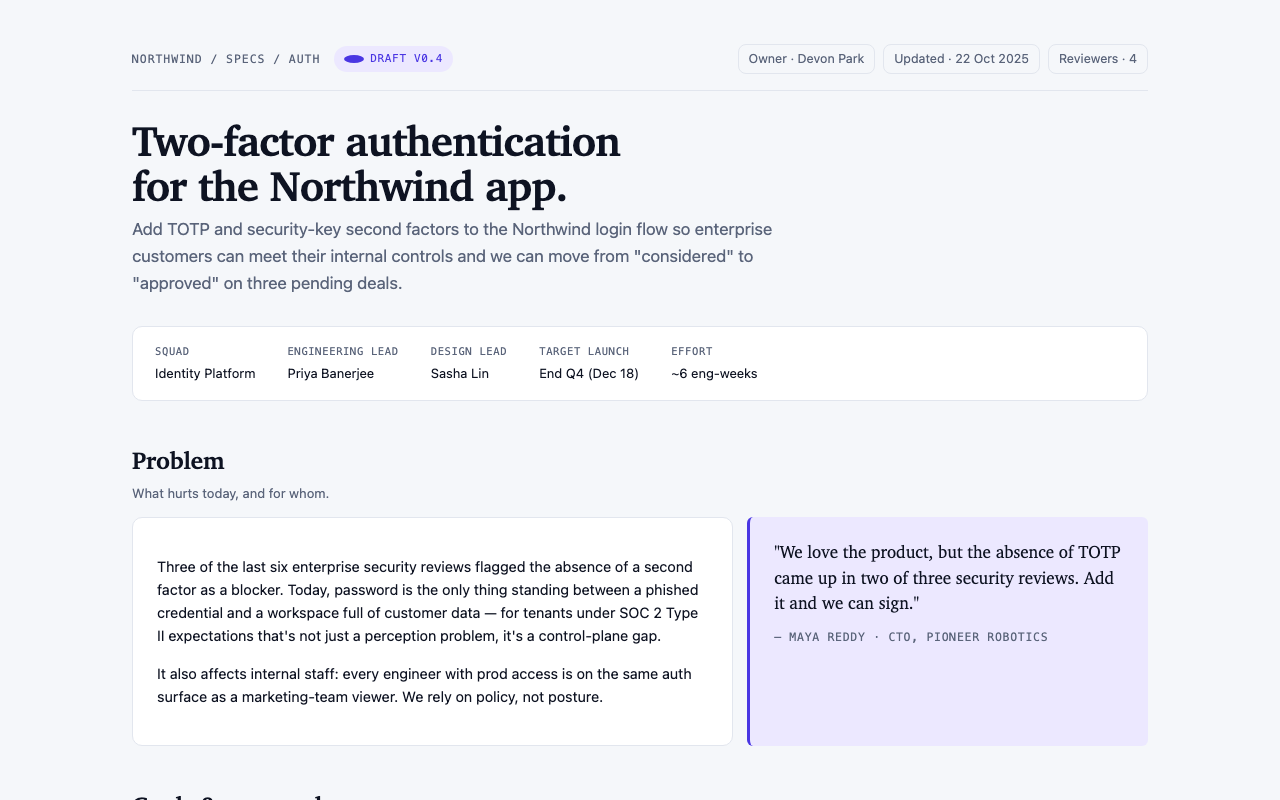Select the End Q4 (Dec 18) target launch
The width and height of the screenshot is (1280, 800).
(x=589, y=374)
